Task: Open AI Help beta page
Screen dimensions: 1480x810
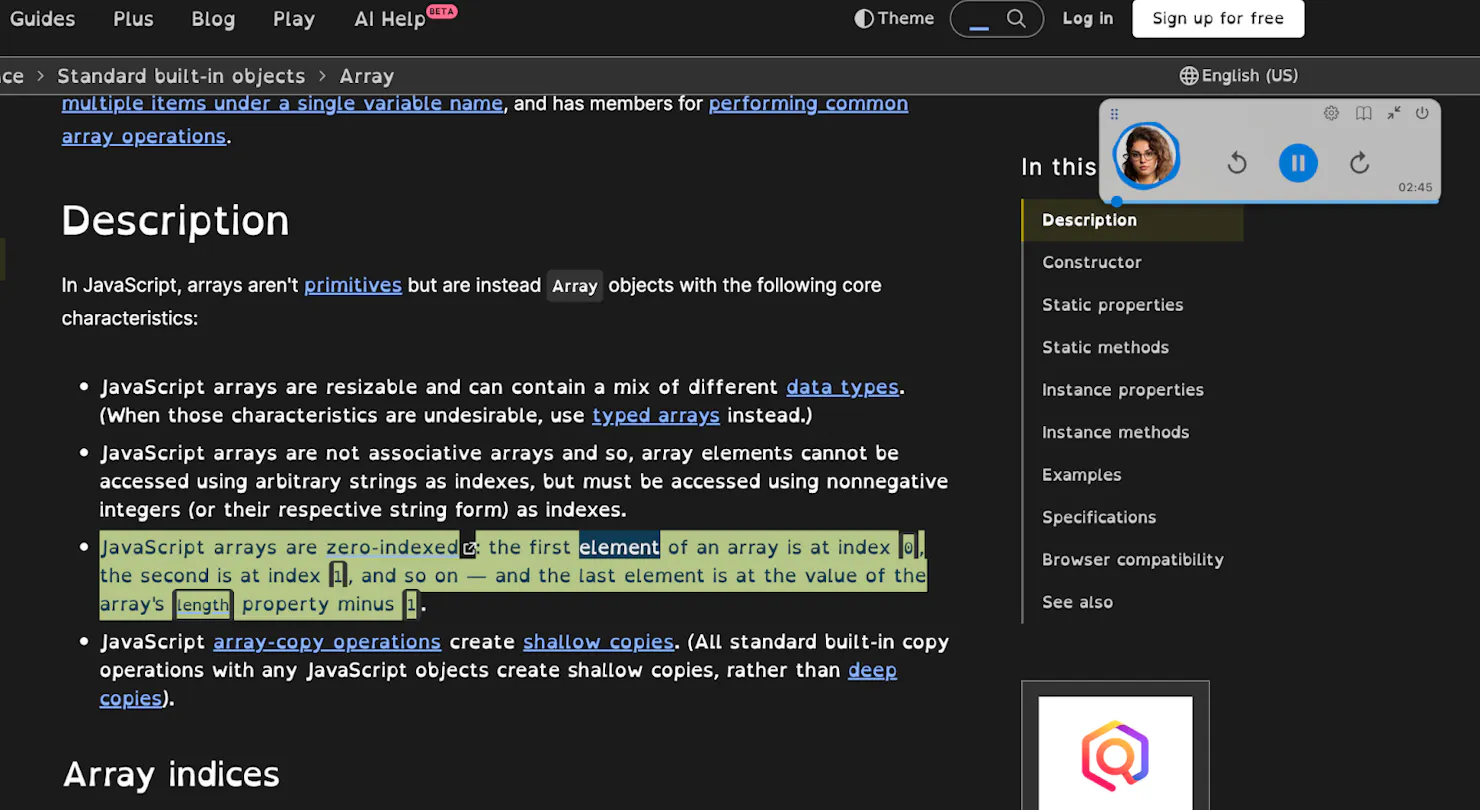Action: coord(404,18)
